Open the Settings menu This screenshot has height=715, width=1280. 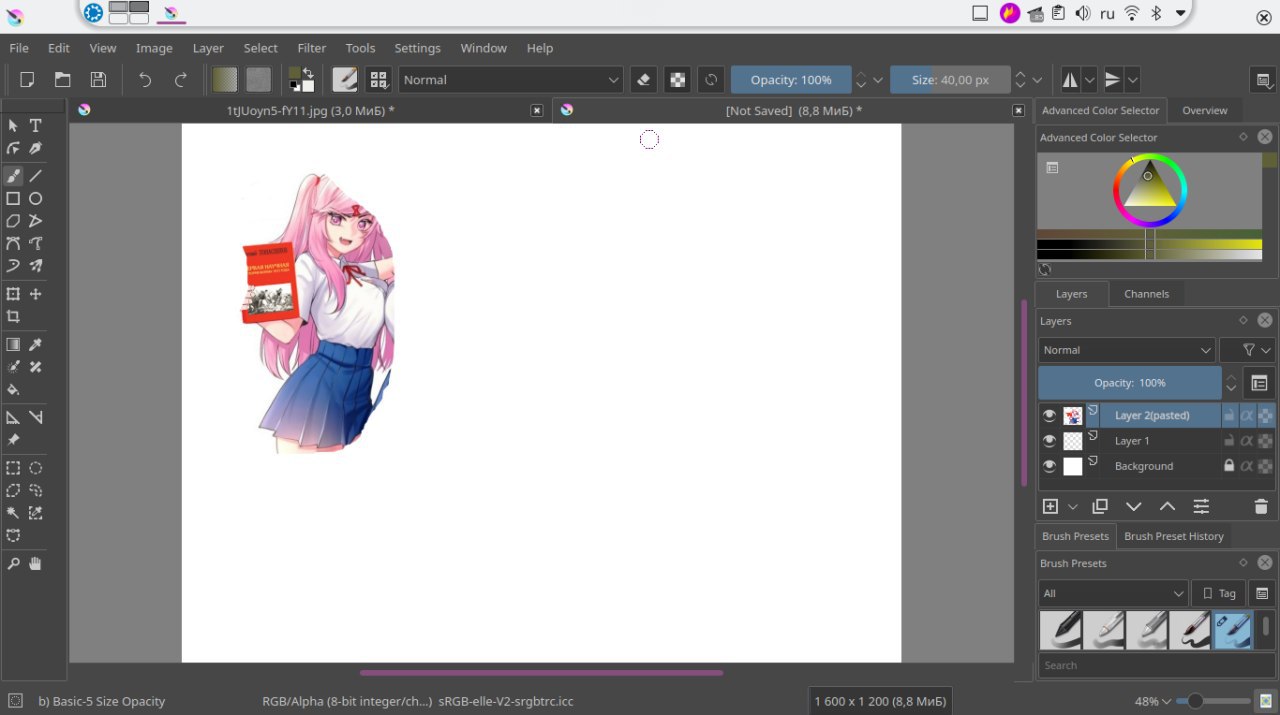point(417,48)
